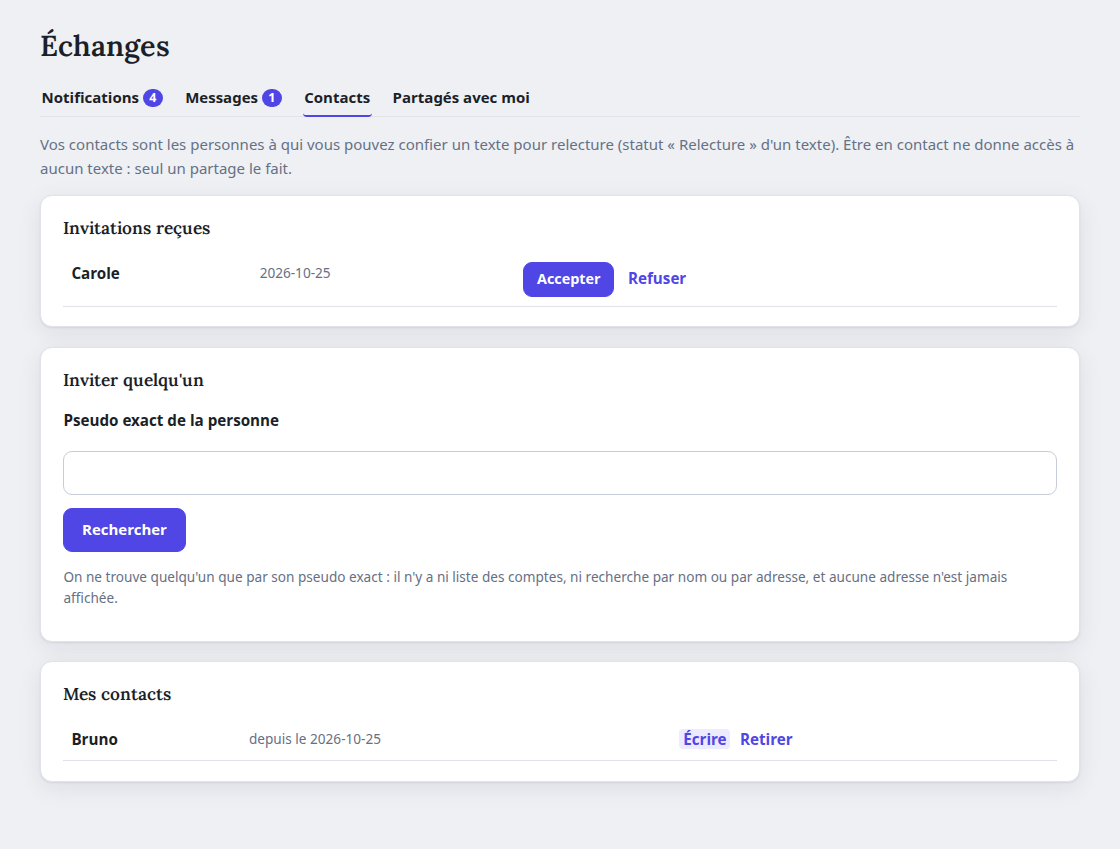Click the name Bruno in contacts

94,739
